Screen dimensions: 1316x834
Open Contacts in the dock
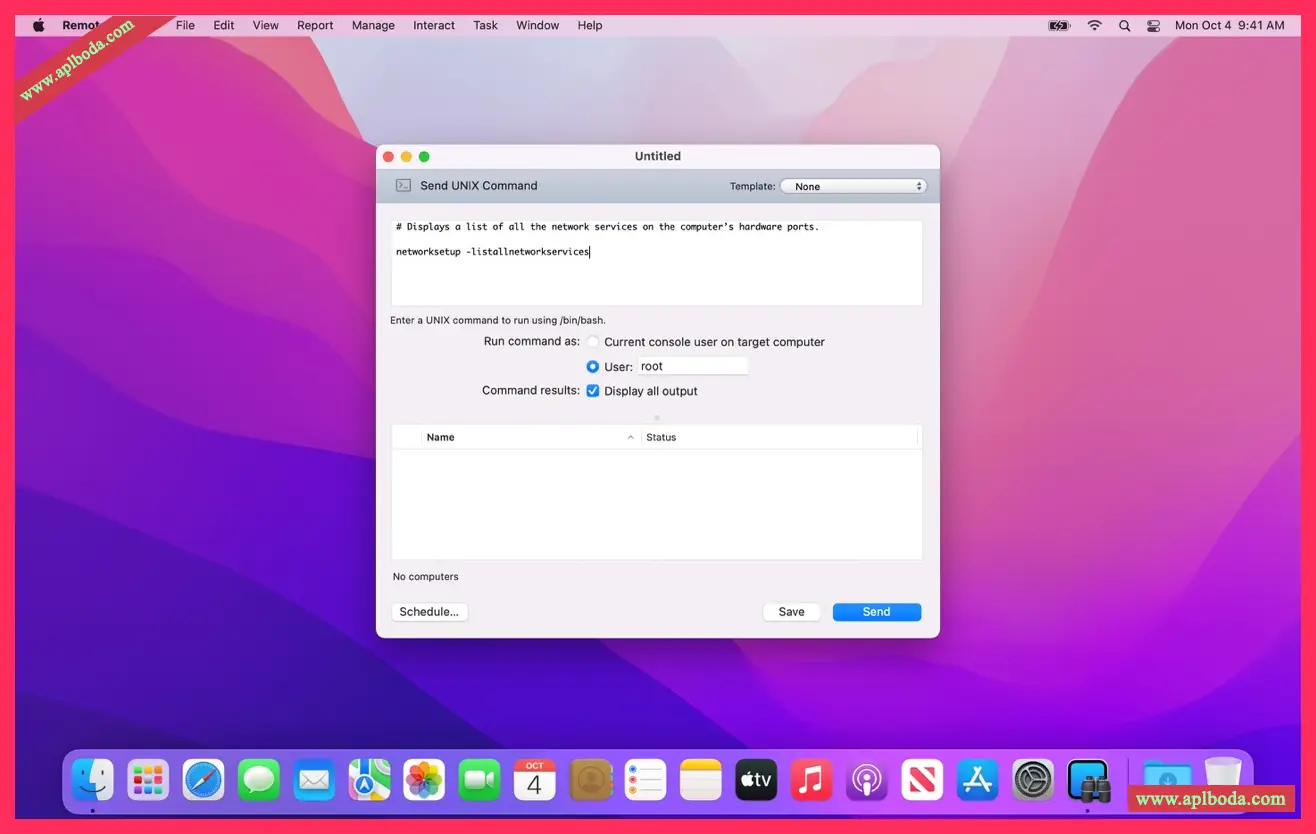click(x=590, y=779)
